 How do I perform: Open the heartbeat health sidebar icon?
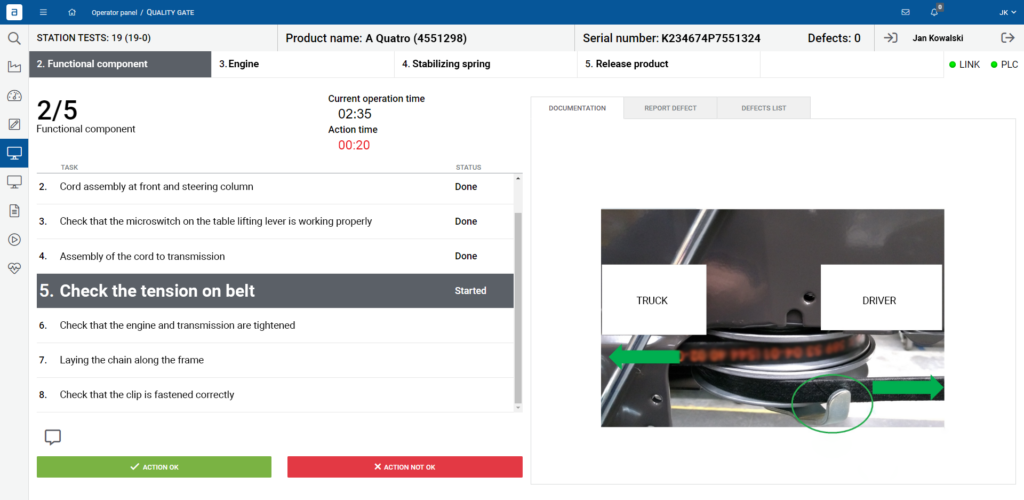(14, 268)
